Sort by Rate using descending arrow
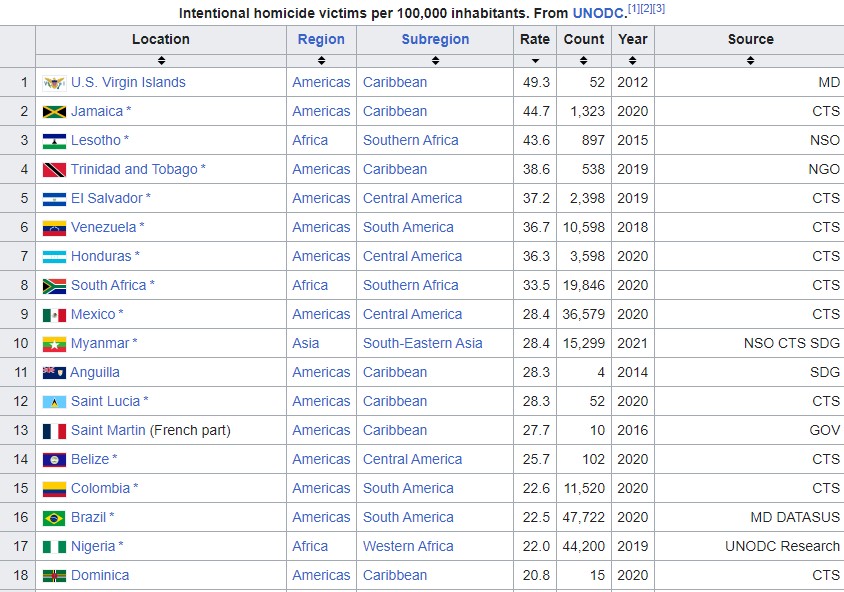 535,61
